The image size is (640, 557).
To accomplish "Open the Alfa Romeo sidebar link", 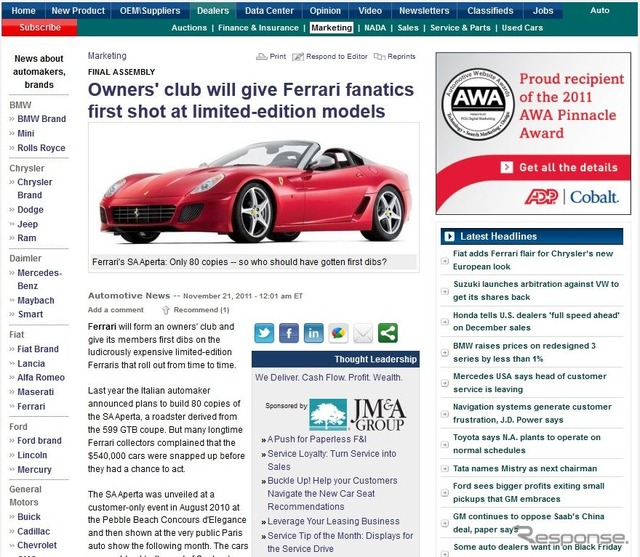I will 41,377.
